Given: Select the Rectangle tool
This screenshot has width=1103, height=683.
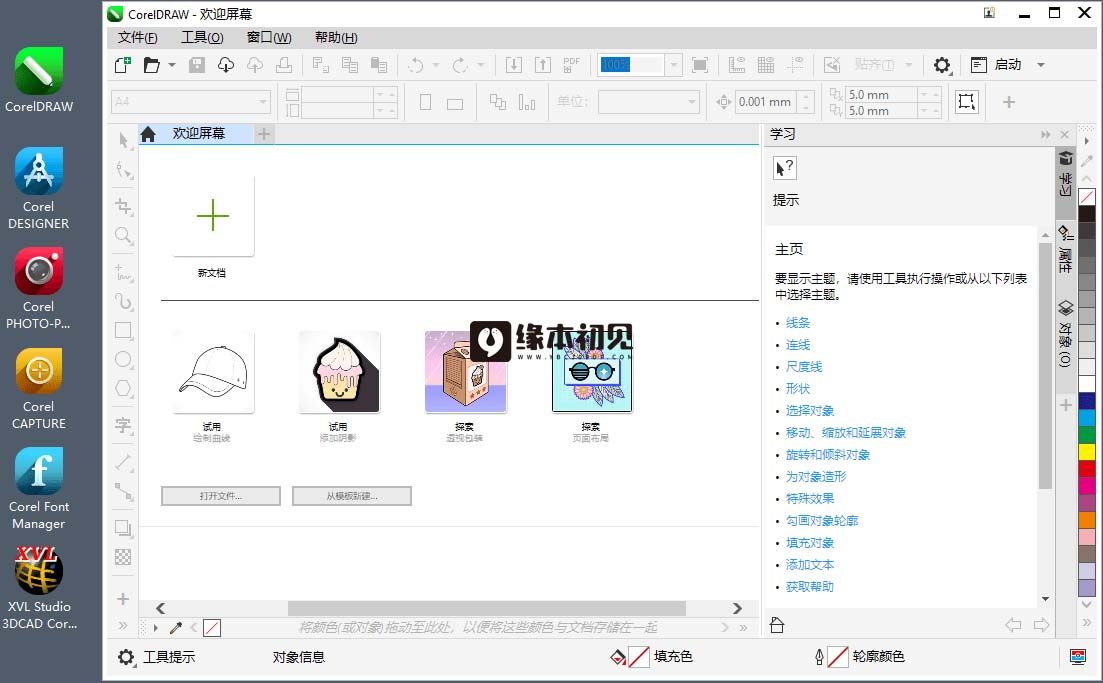Looking at the screenshot, I should tap(124, 331).
